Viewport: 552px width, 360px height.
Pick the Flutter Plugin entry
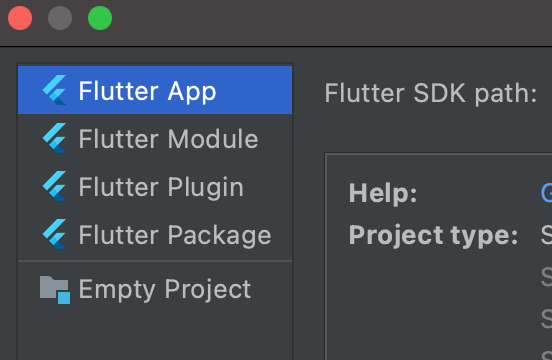155,186
